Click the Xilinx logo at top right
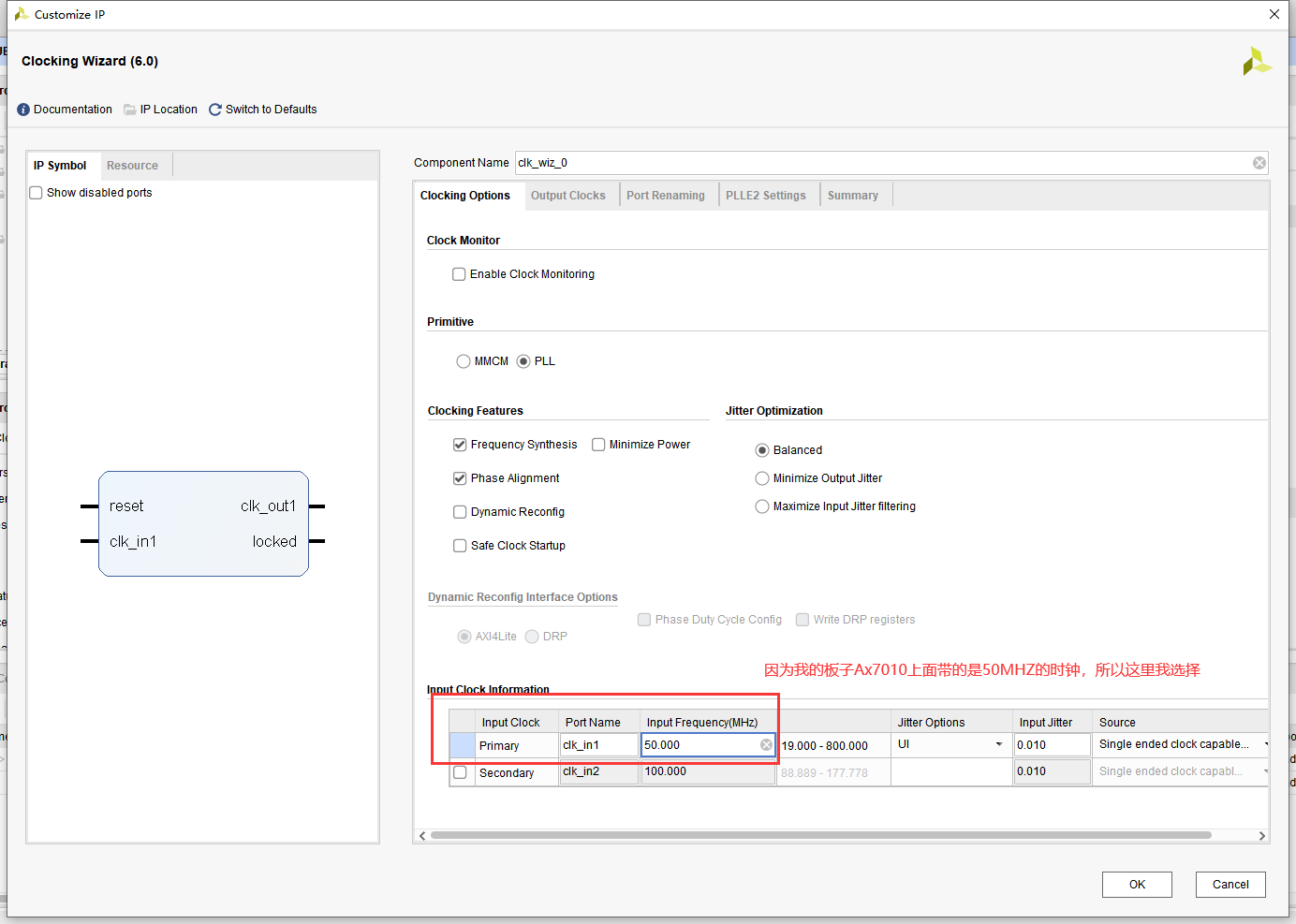 1256,62
